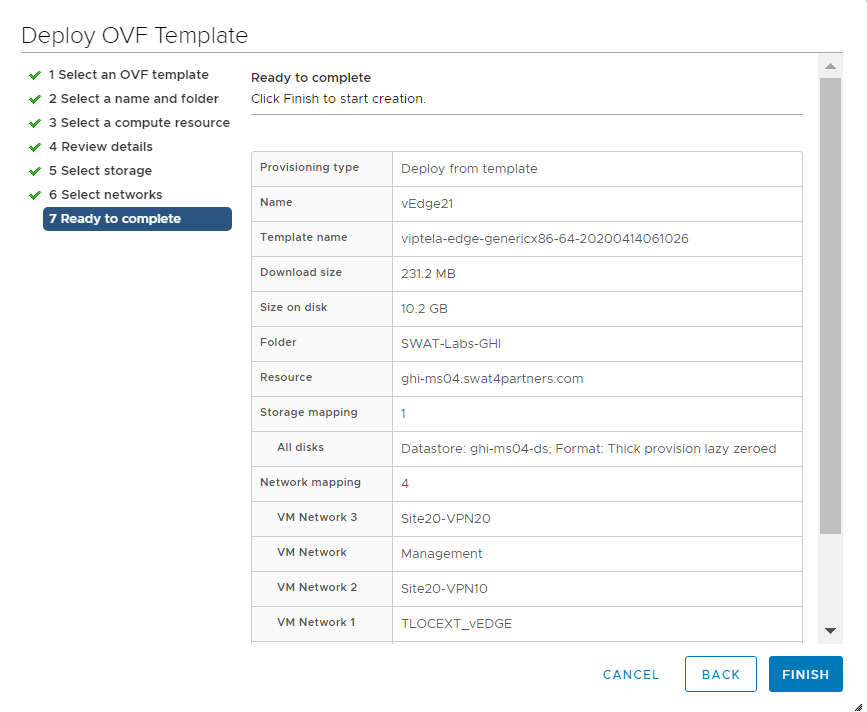Click the checkmark icon next to Select storage
This screenshot has height=712, width=867.
point(35,171)
